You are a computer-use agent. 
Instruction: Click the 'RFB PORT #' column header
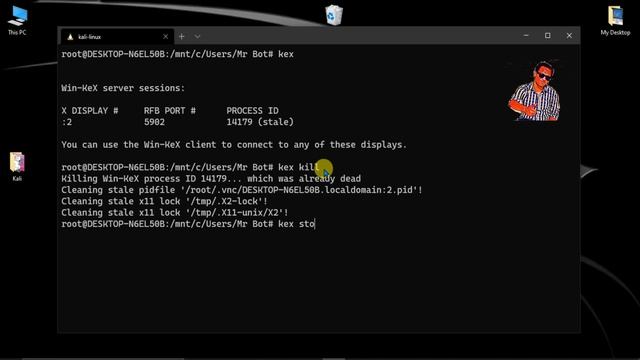coord(169,111)
